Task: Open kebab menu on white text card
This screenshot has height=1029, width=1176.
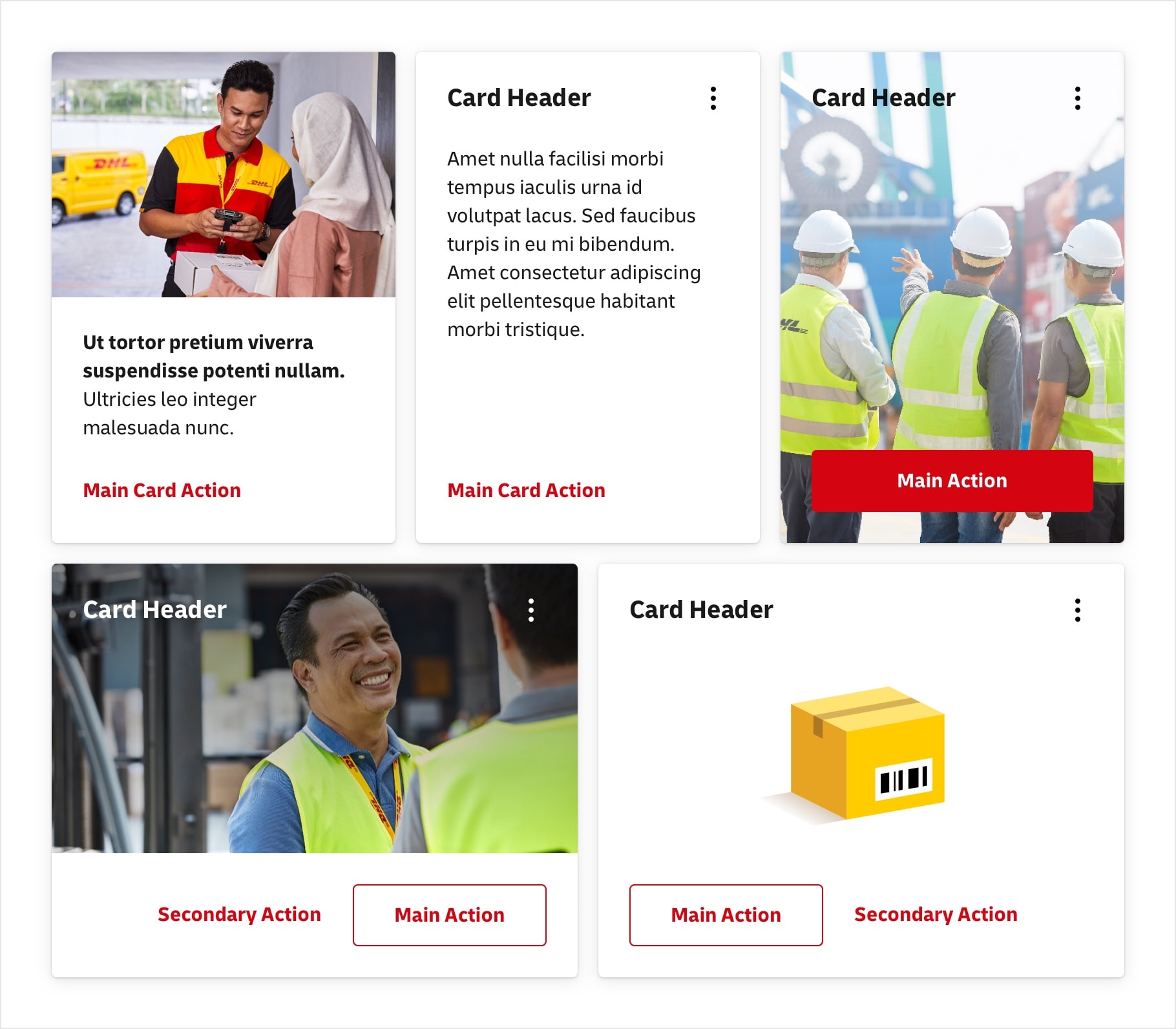Action: point(713,98)
